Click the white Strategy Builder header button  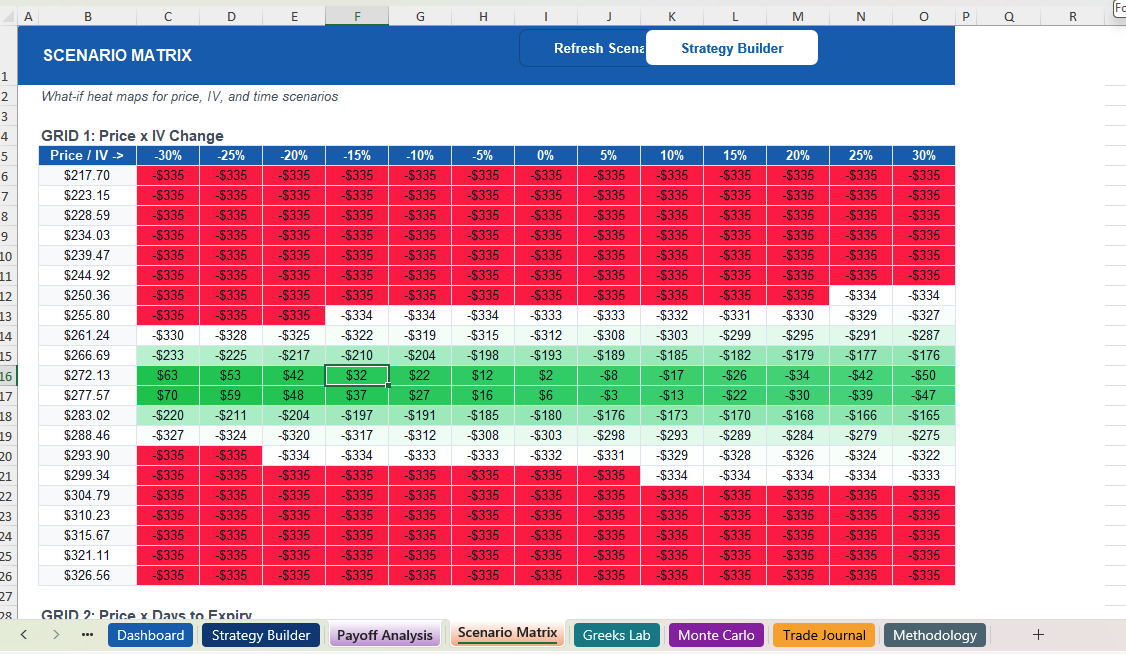point(731,47)
